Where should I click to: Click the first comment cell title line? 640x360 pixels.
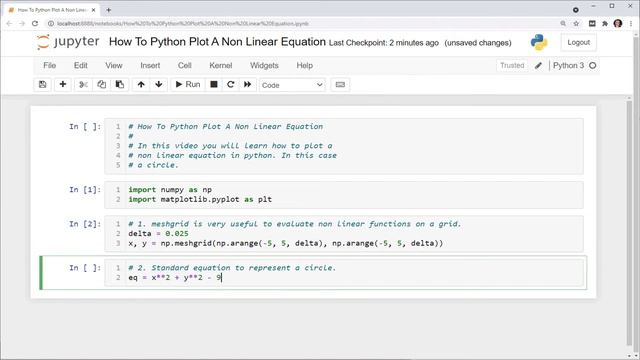(x=226, y=127)
